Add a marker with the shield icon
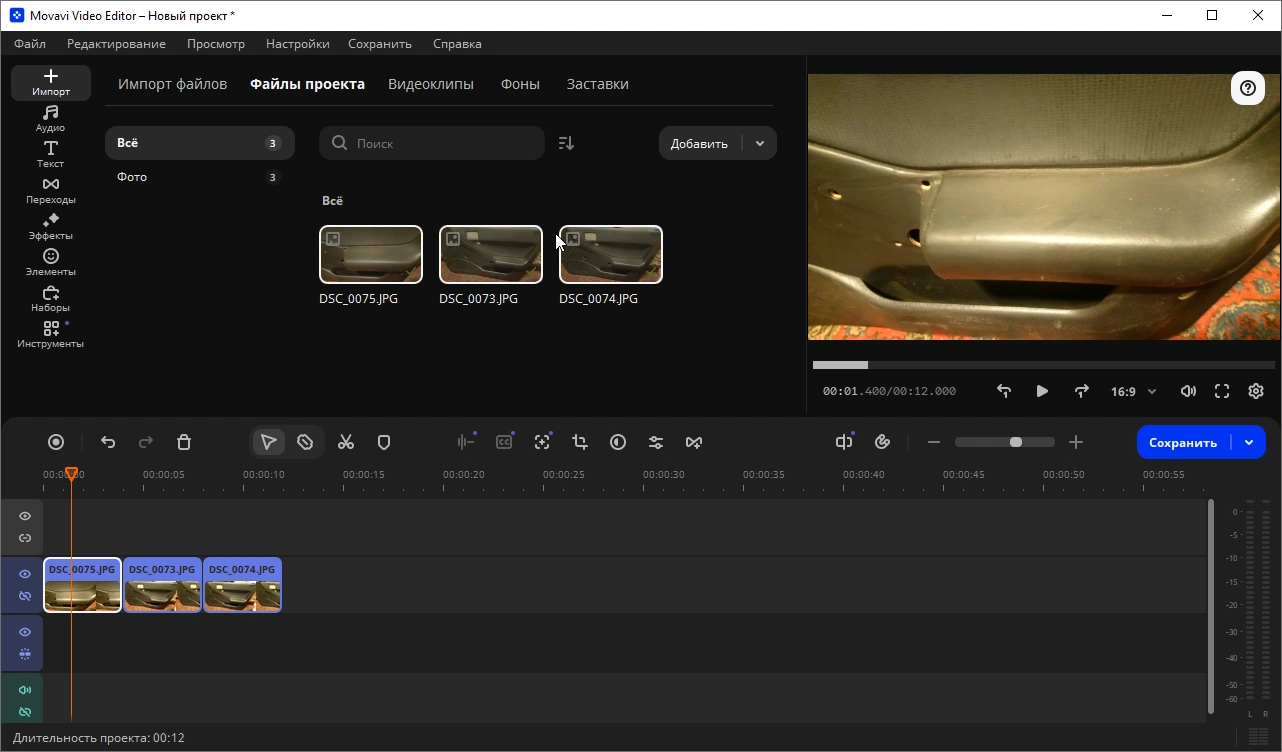The image size is (1282, 752). click(384, 442)
